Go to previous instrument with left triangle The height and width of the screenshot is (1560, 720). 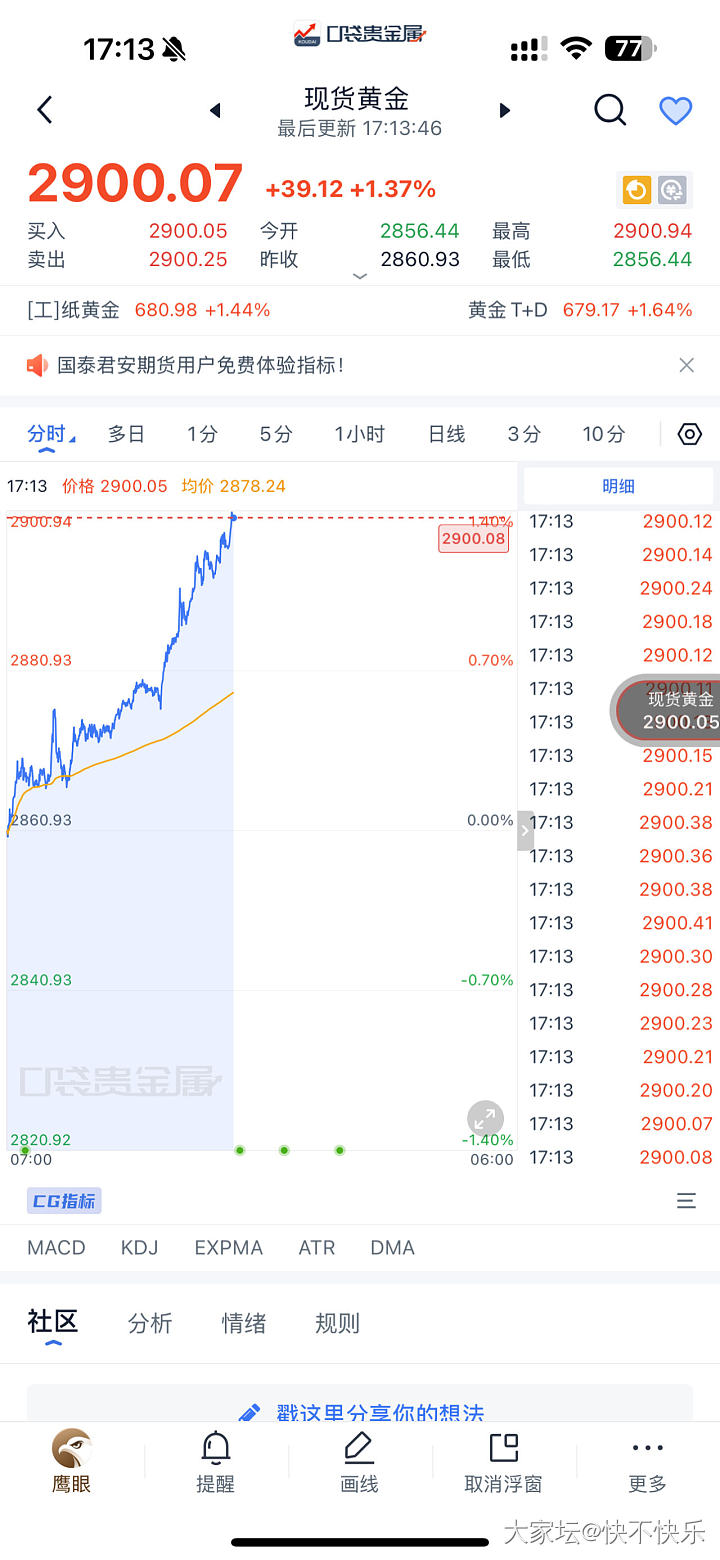(215, 110)
